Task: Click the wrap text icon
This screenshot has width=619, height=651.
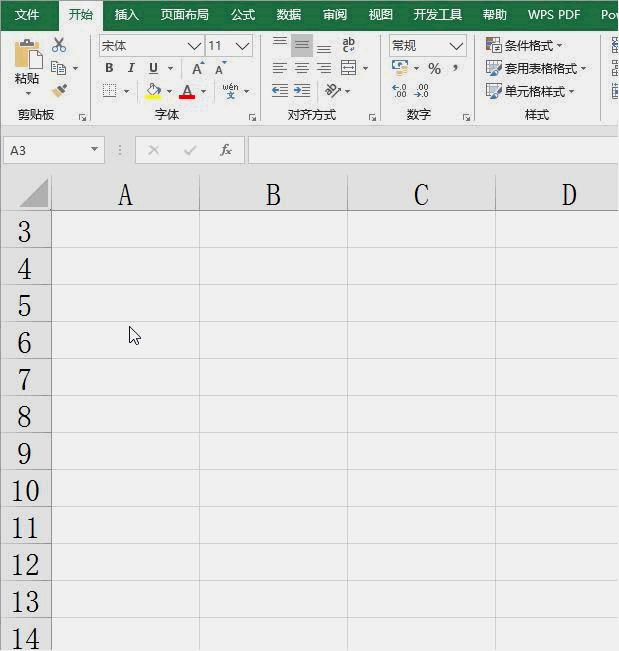Action: pos(348,45)
